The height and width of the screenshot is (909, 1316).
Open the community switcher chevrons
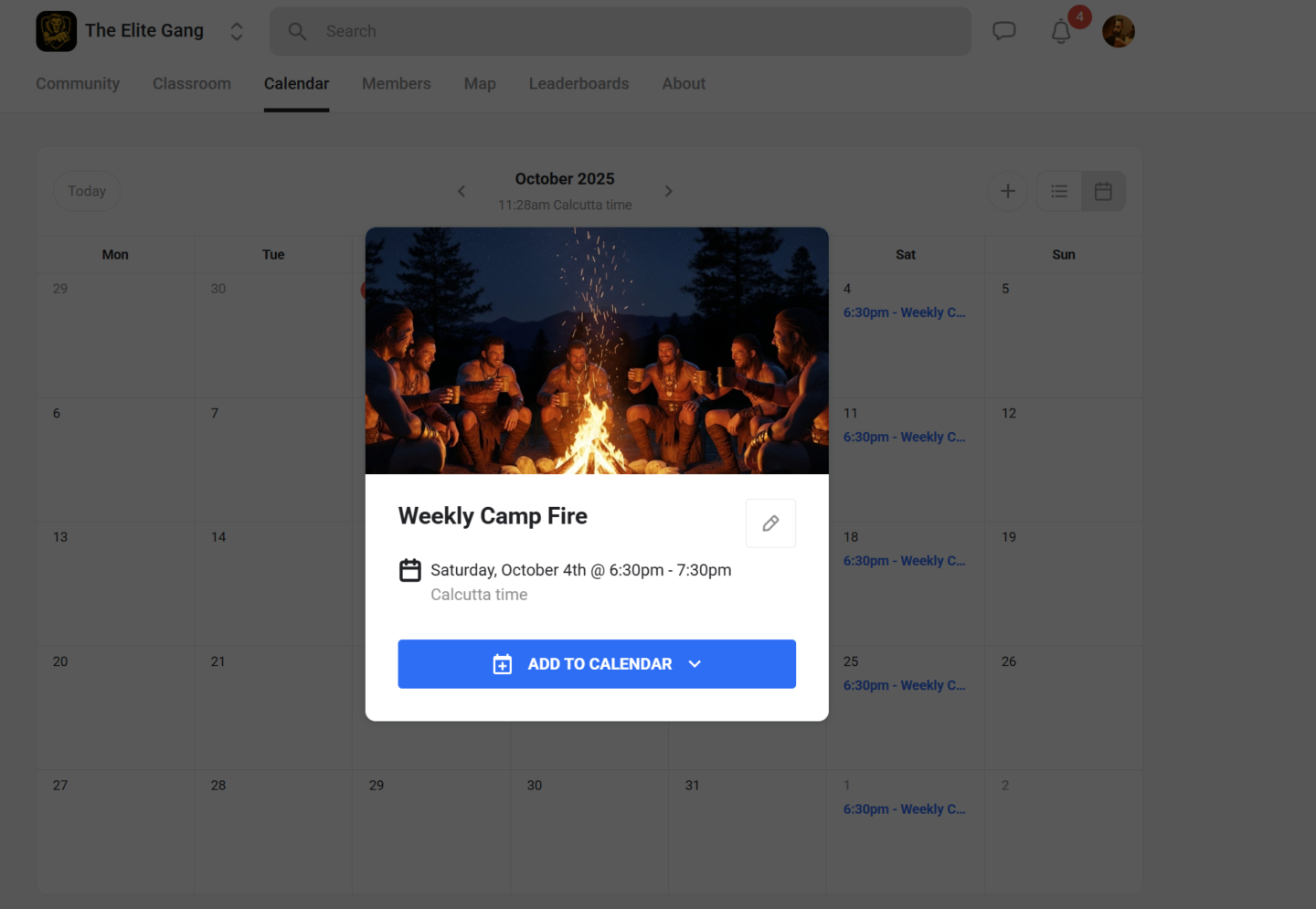coord(237,32)
